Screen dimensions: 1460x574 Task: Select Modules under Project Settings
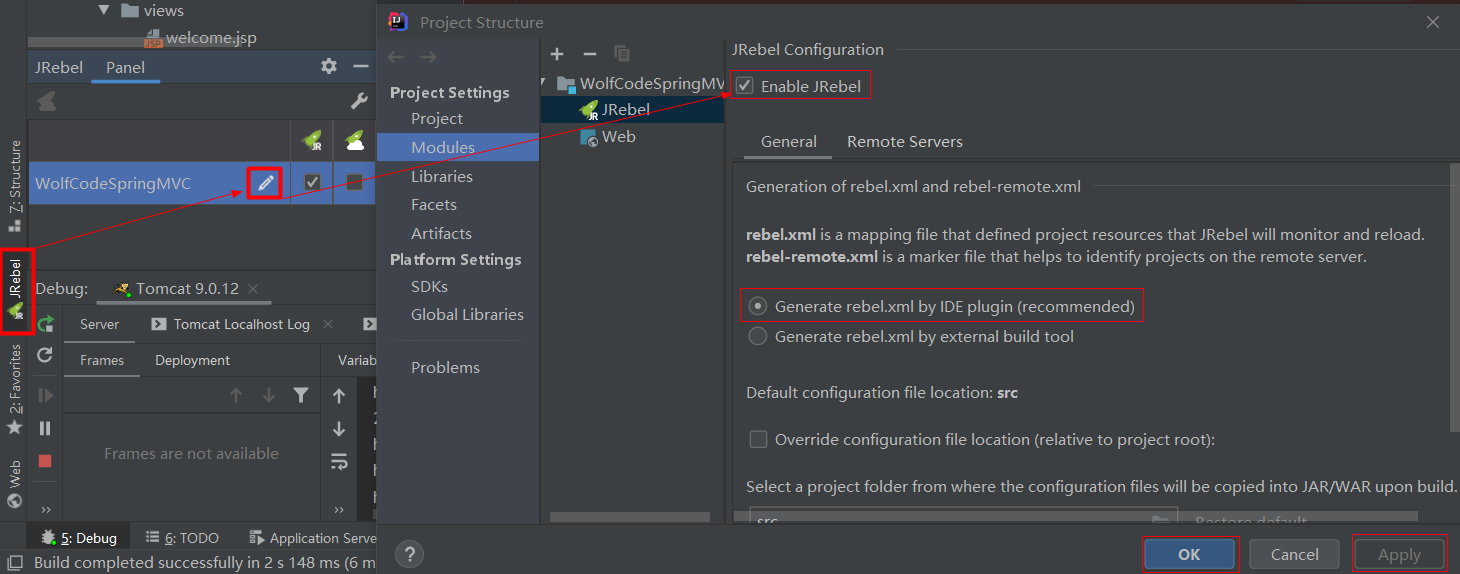458,147
